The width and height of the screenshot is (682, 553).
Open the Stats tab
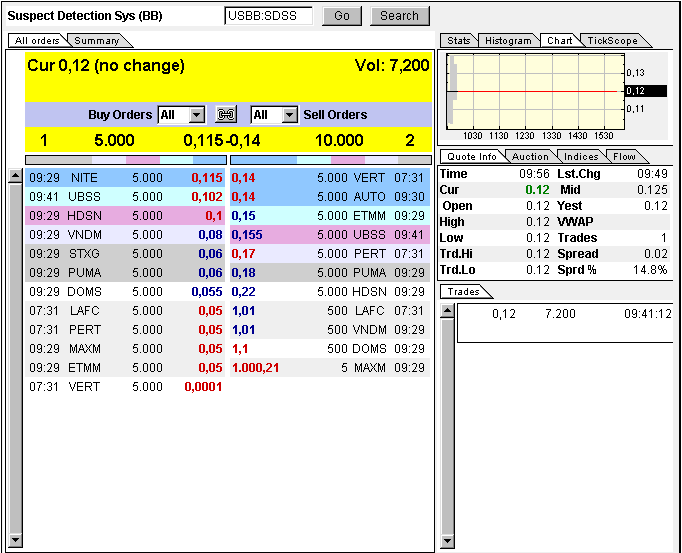point(459,41)
